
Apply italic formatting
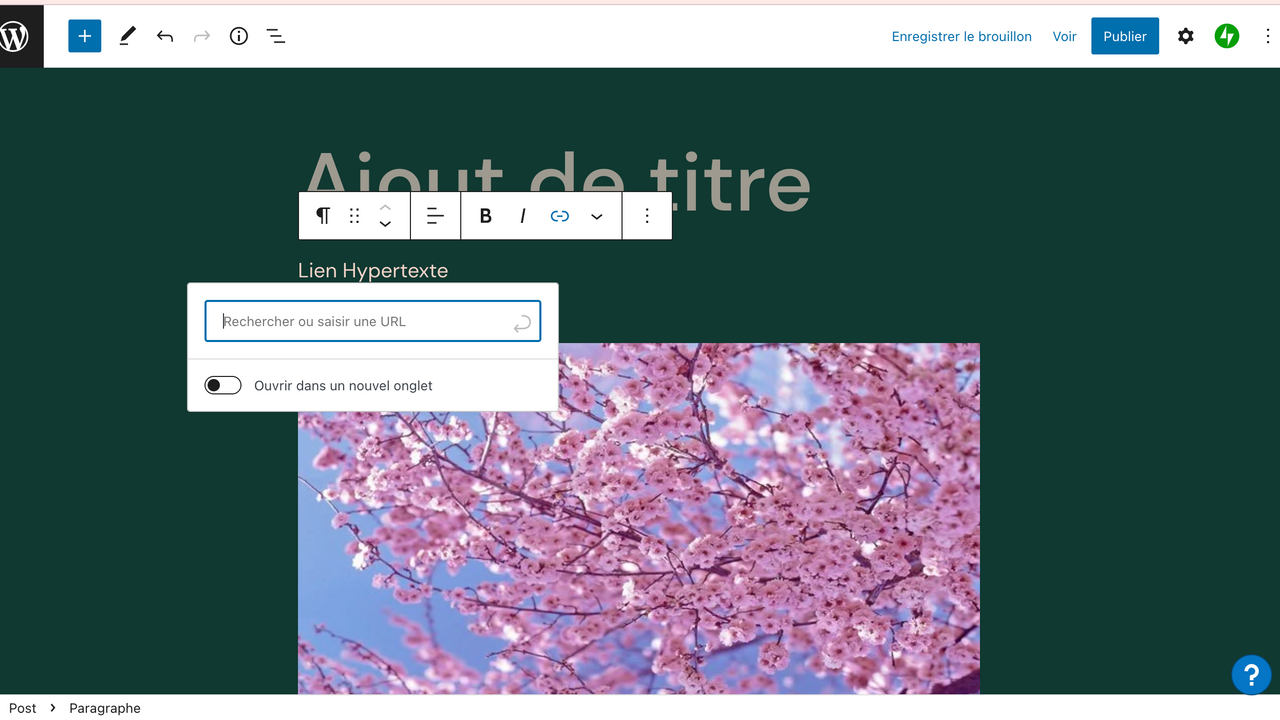coord(522,215)
